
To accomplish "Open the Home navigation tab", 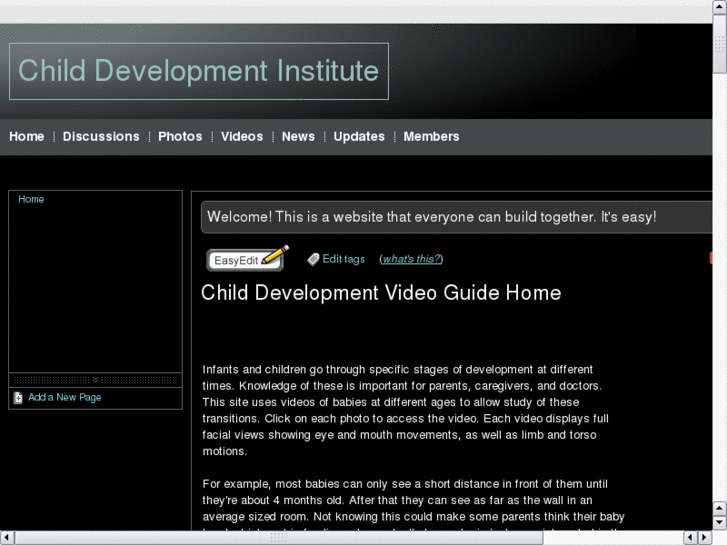I will coord(26,136).
